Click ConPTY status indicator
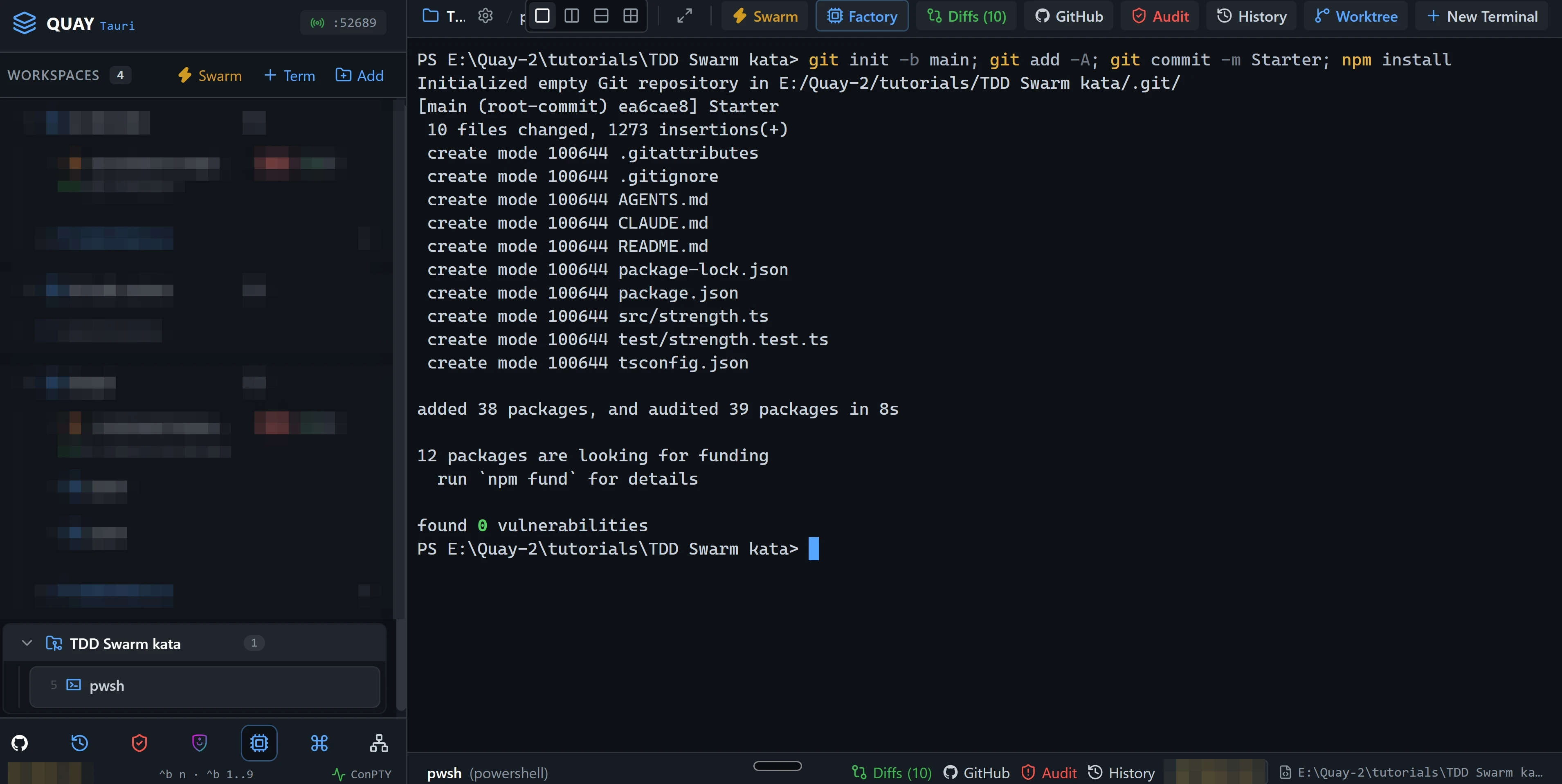The image size is (1562, 784). [362, 774]
